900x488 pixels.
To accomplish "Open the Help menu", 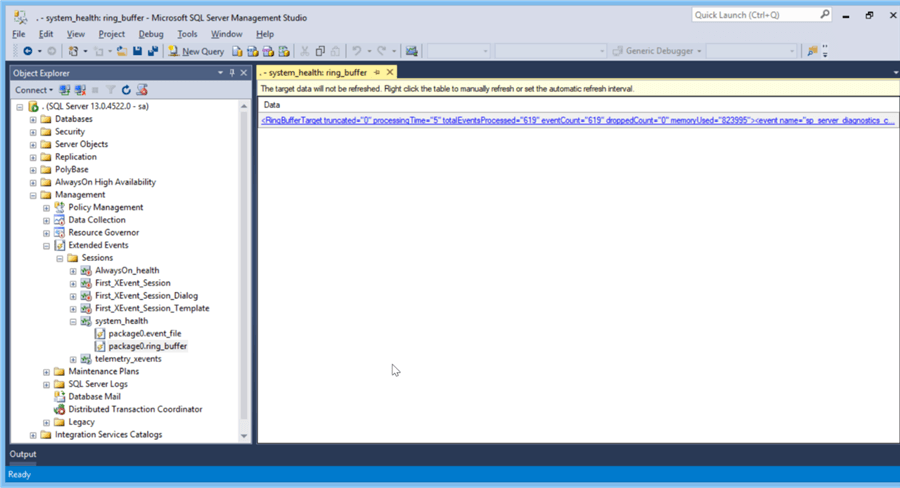I will click(265, 34).
